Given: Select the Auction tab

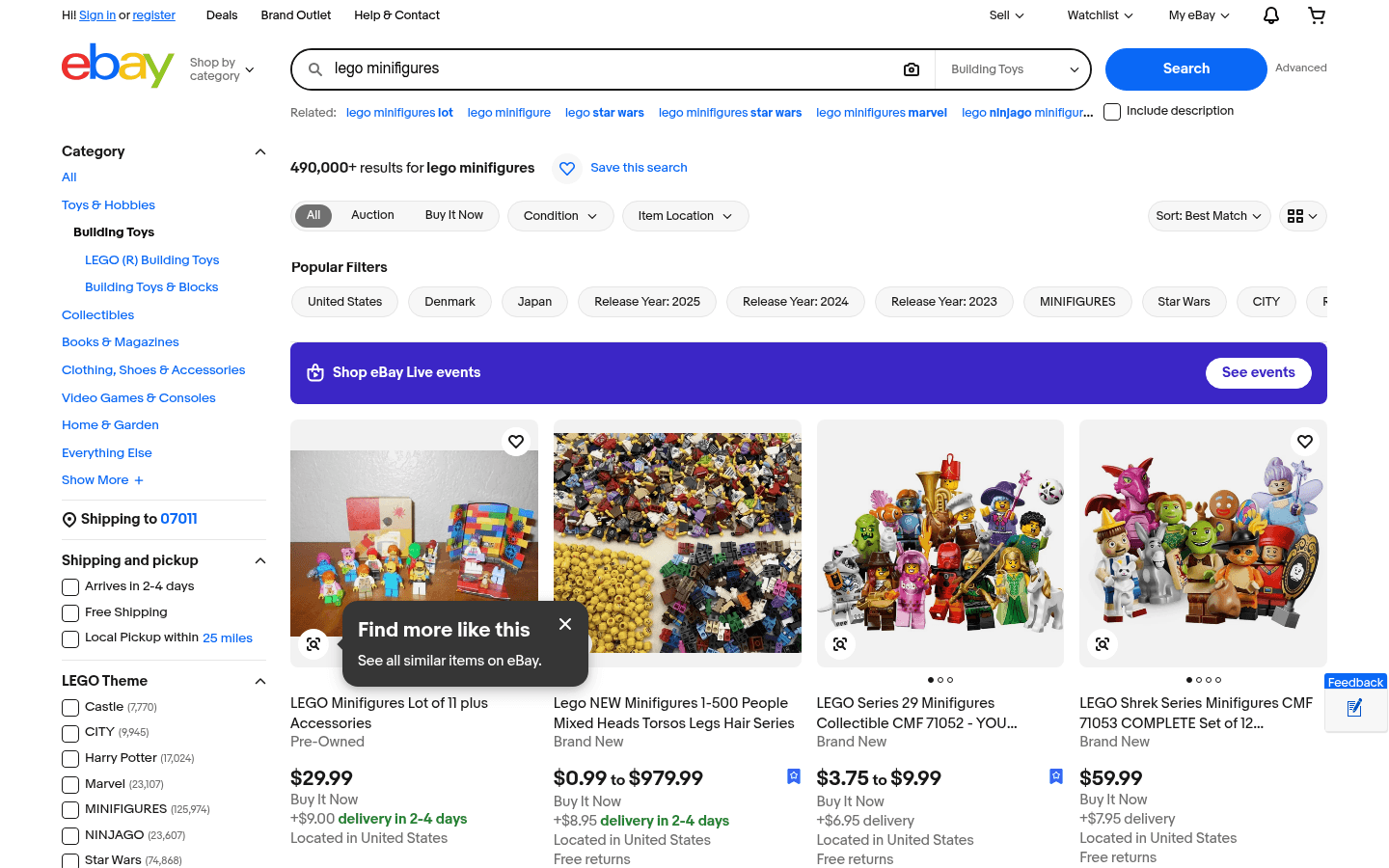Looking at the screenshot, I should [372, 215].
